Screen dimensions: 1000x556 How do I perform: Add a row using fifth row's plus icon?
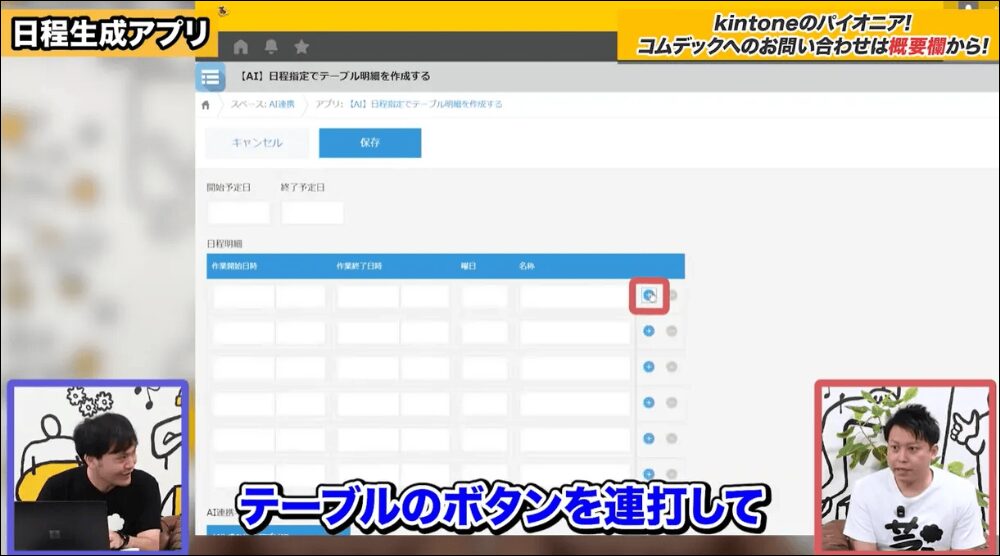pos(649,438)
